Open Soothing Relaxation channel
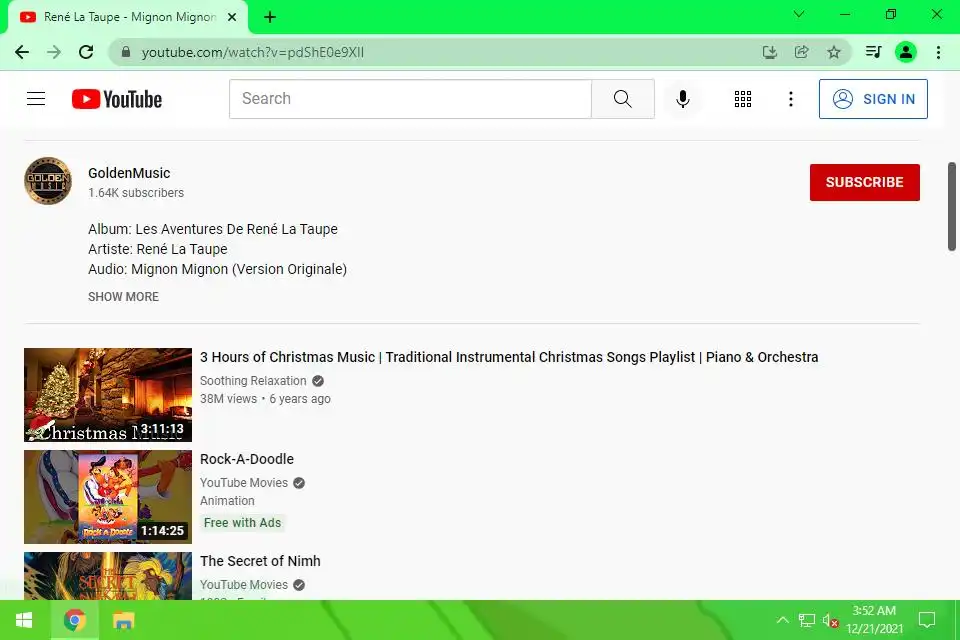 tap(253, 380)
